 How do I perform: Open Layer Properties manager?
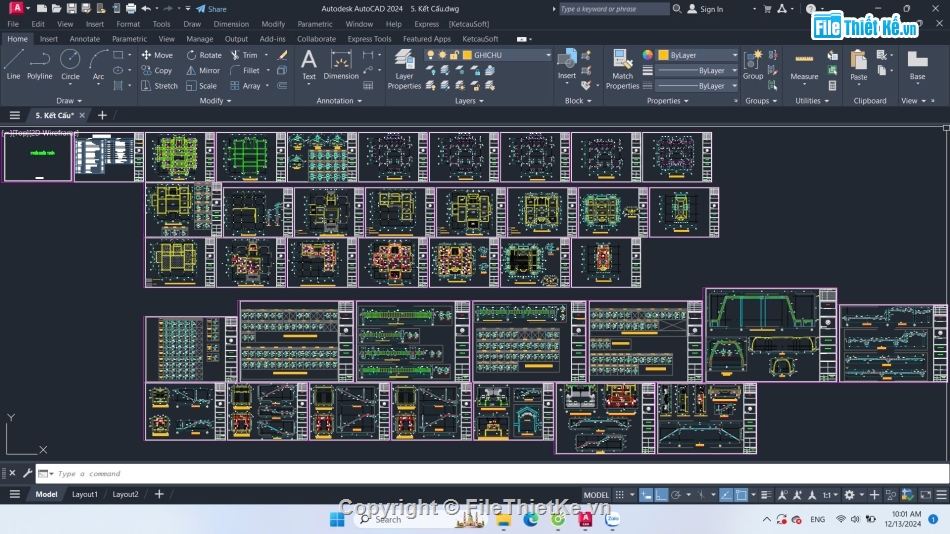tap(404, 69)
